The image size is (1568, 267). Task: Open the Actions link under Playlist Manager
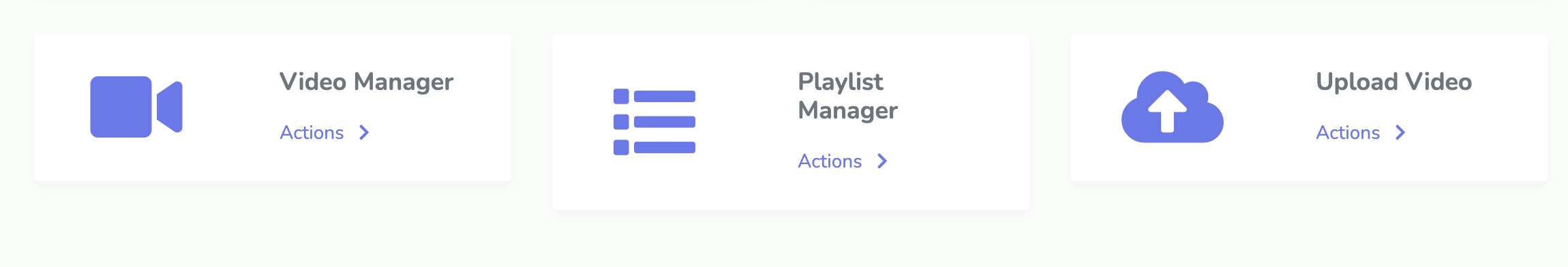pos(830,161)
